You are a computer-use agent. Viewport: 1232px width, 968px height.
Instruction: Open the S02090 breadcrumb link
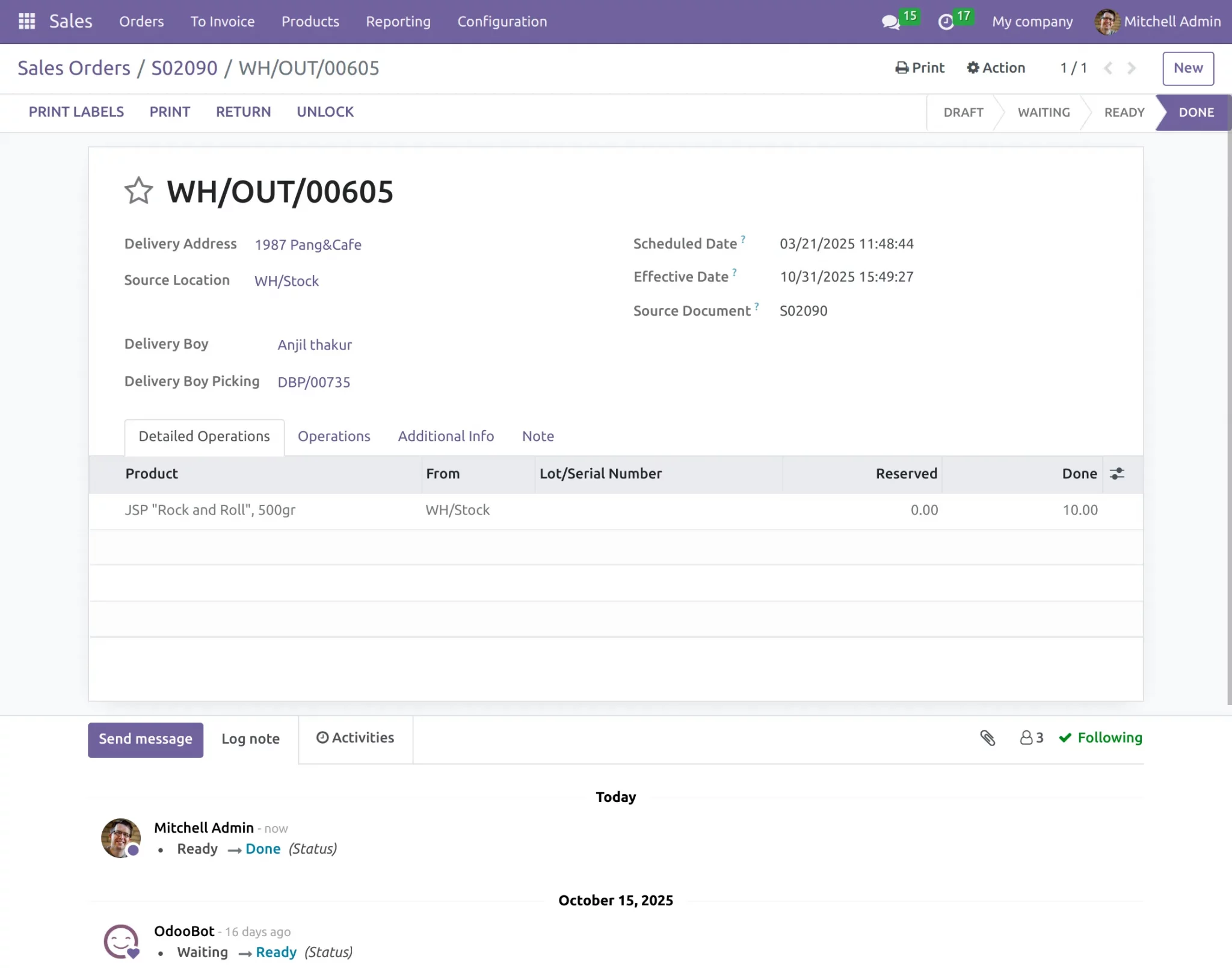pyautogui.click(x=184, y=68)
